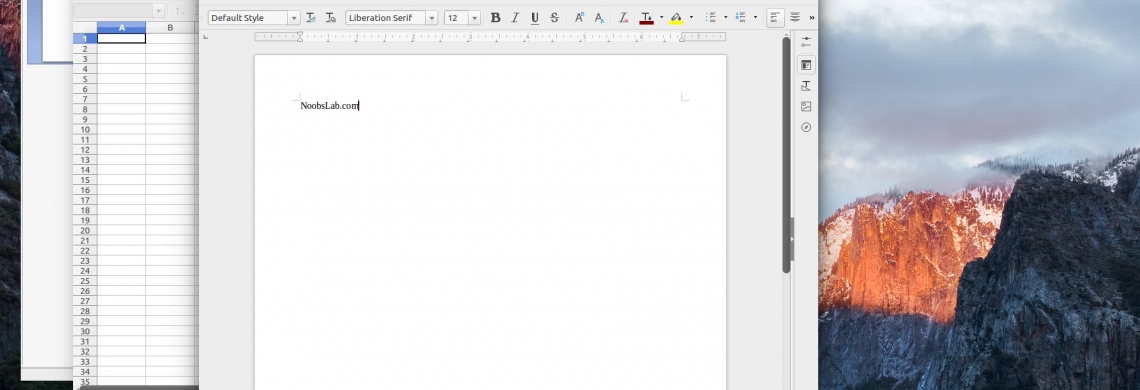Align text left in Writer
This screenshot has width=1140, height=390.
tap(775, 17)
